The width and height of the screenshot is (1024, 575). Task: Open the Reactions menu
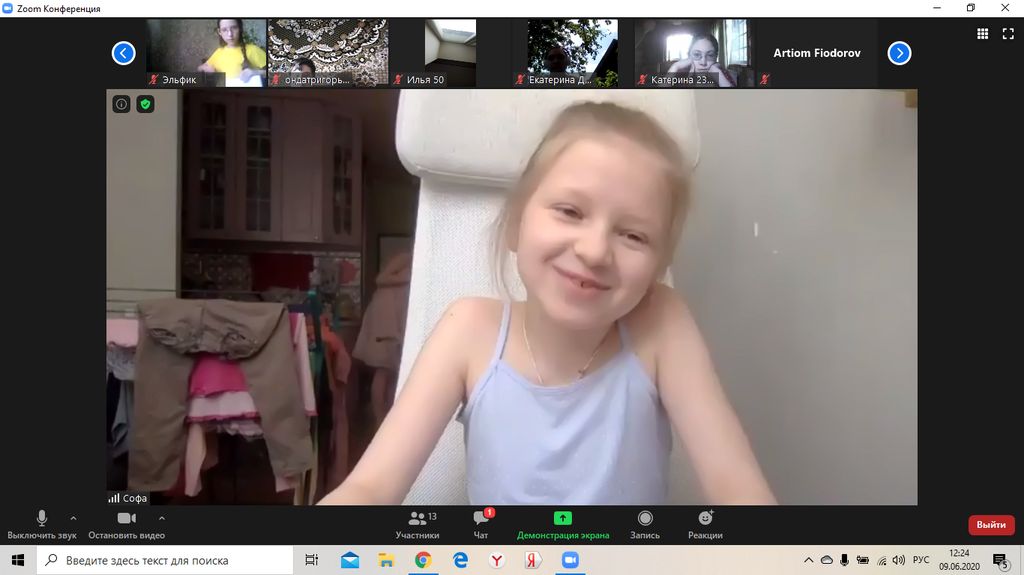(x=705, y=519)
